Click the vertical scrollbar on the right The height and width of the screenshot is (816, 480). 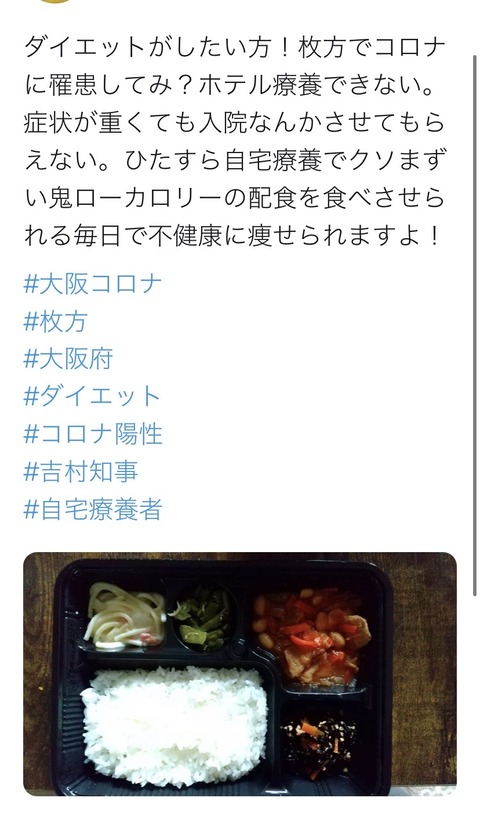(x=474, y=325)
